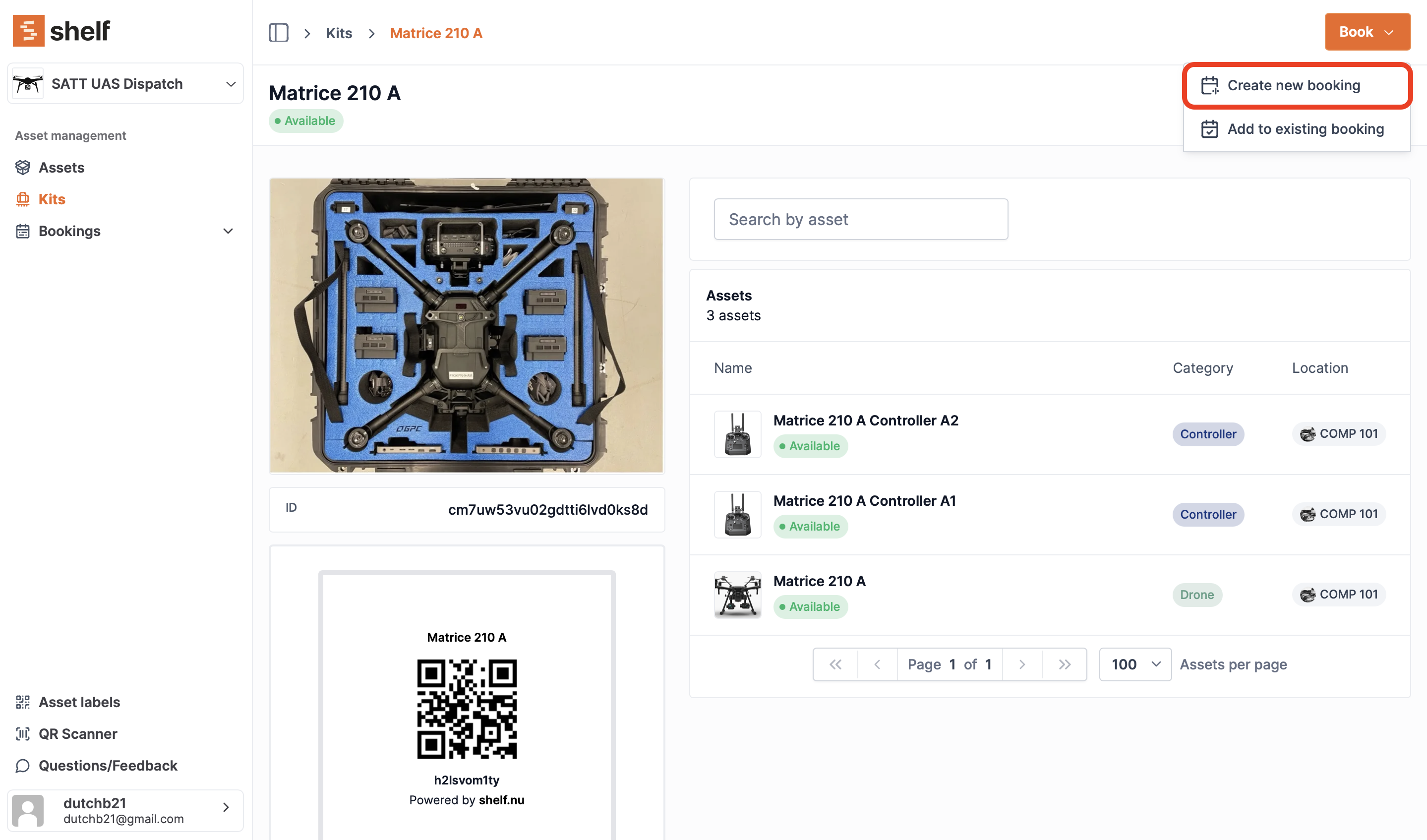Image resolution: width=1427 pixels, height=840 pixels.
Task: Open the 100 assets-per-page dropdown
Action: click(1135, 664)
